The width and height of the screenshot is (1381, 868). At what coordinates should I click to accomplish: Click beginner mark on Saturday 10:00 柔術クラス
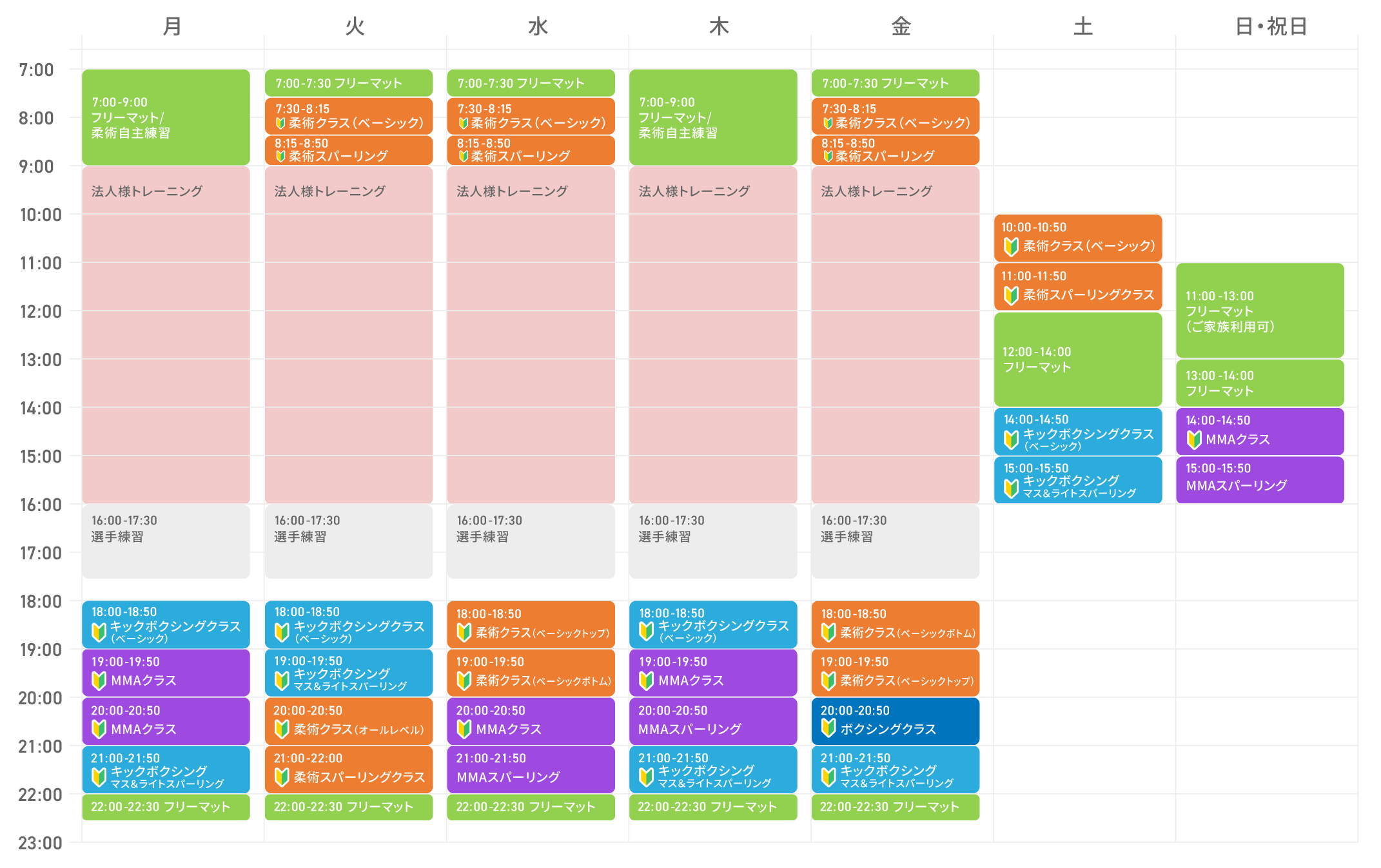pyautogui.click(x=1011, y=247)
